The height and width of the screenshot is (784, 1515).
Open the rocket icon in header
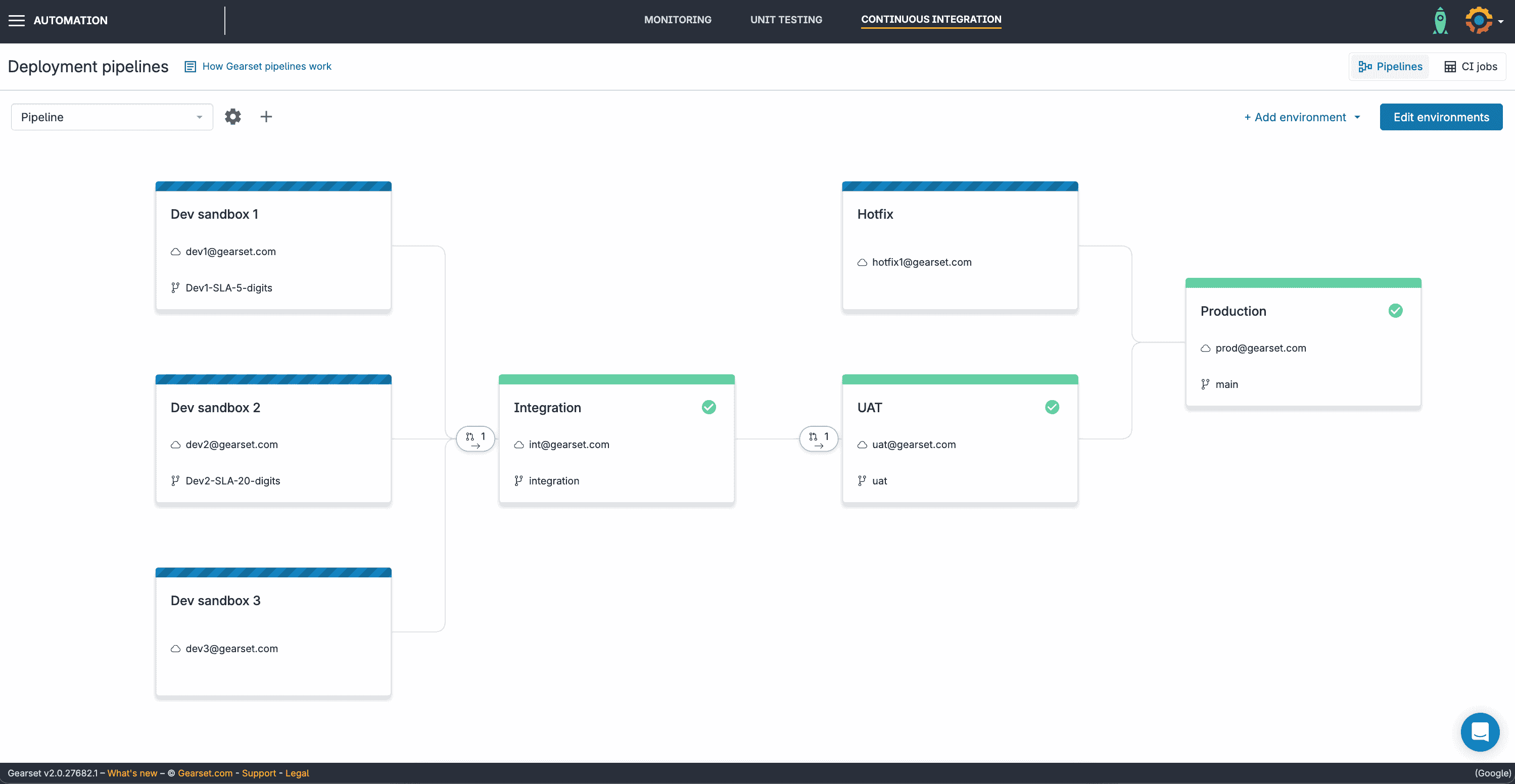pos(1440,21)
